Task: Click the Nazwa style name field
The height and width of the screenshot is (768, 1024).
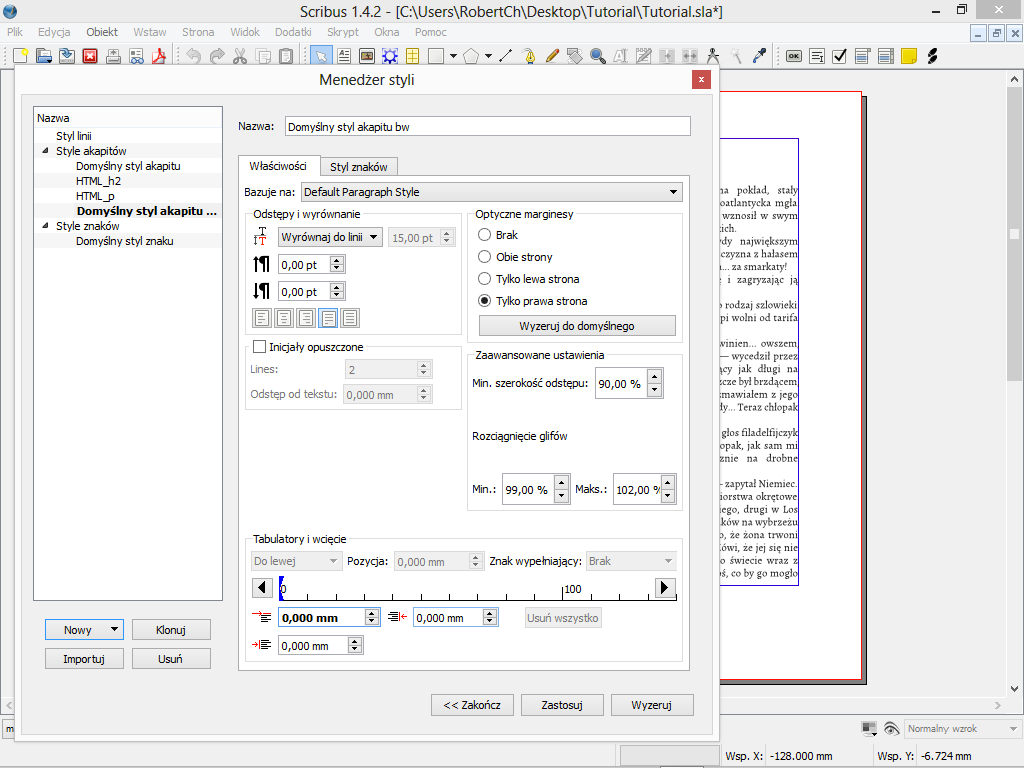Action: click(x=487, y=127)
